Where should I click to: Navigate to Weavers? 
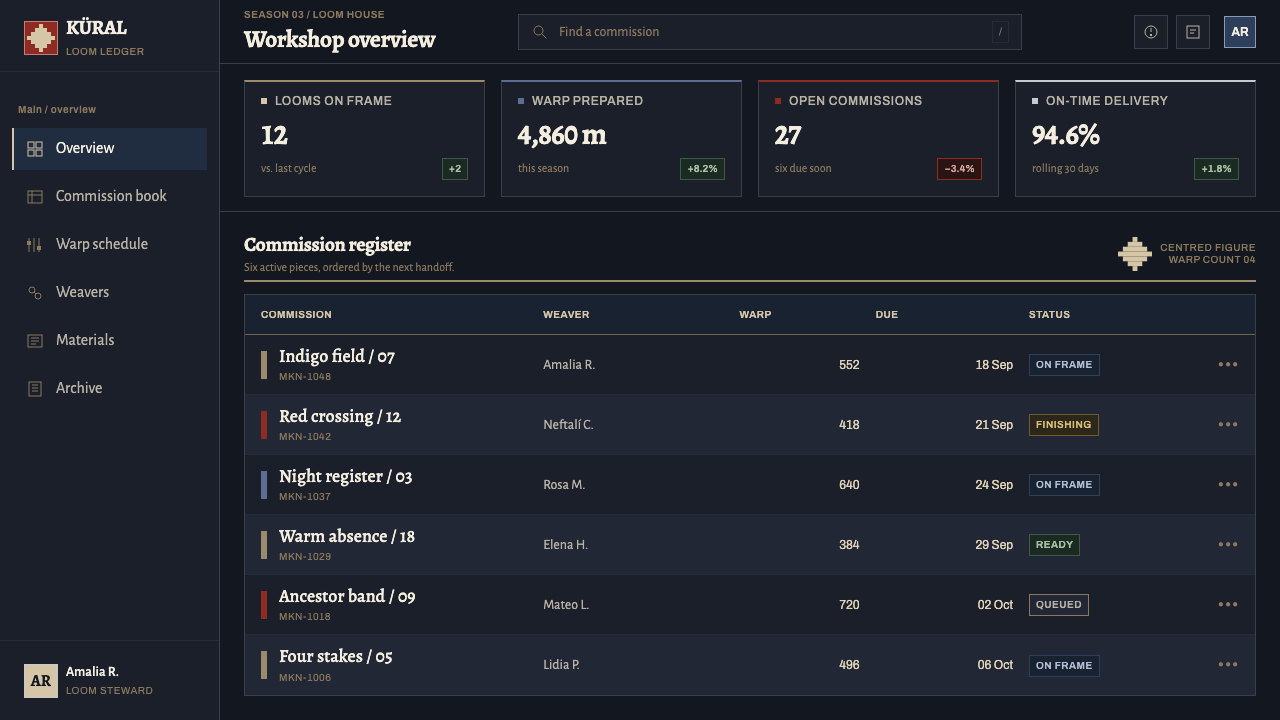coord(110,293)
